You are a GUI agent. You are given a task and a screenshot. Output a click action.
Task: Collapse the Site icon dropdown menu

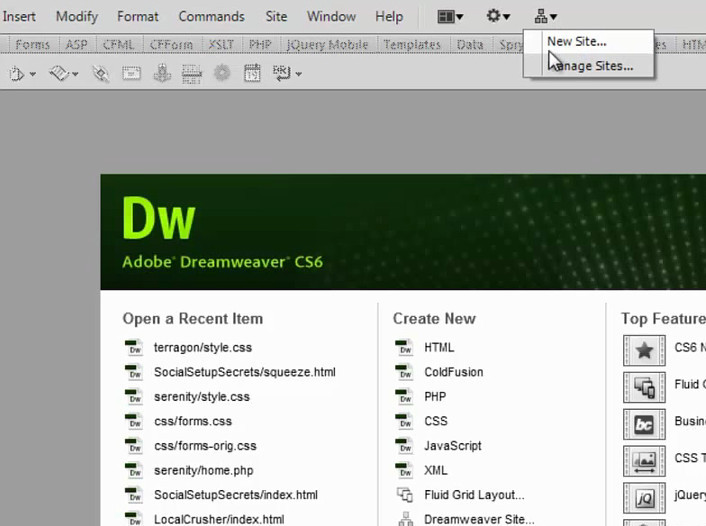[x=545, y=16]
